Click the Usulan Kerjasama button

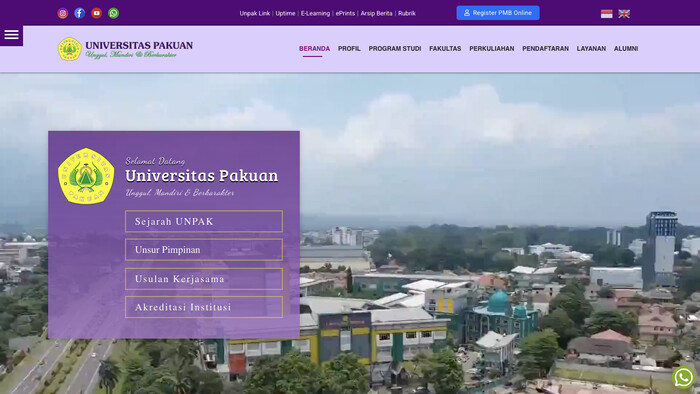(204, 279)
